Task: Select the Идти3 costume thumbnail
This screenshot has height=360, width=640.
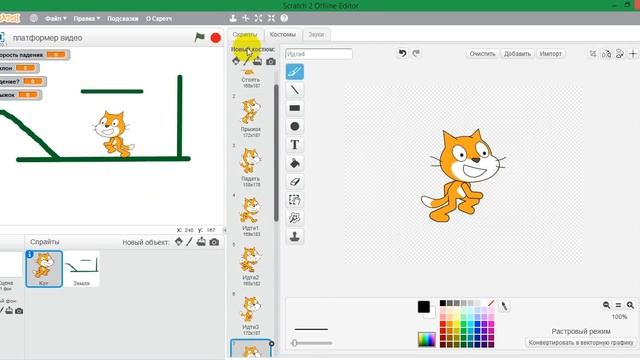Action: coord(251,314)
